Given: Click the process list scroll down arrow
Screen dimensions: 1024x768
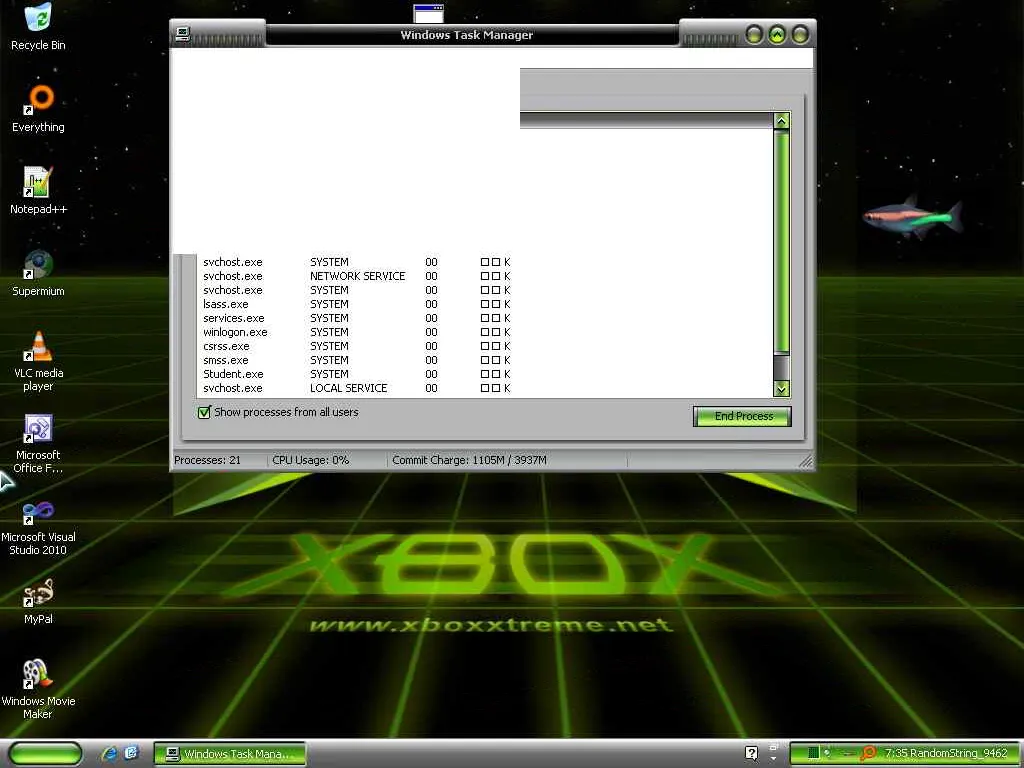Looking at the screenshot, I should point(781,389).
